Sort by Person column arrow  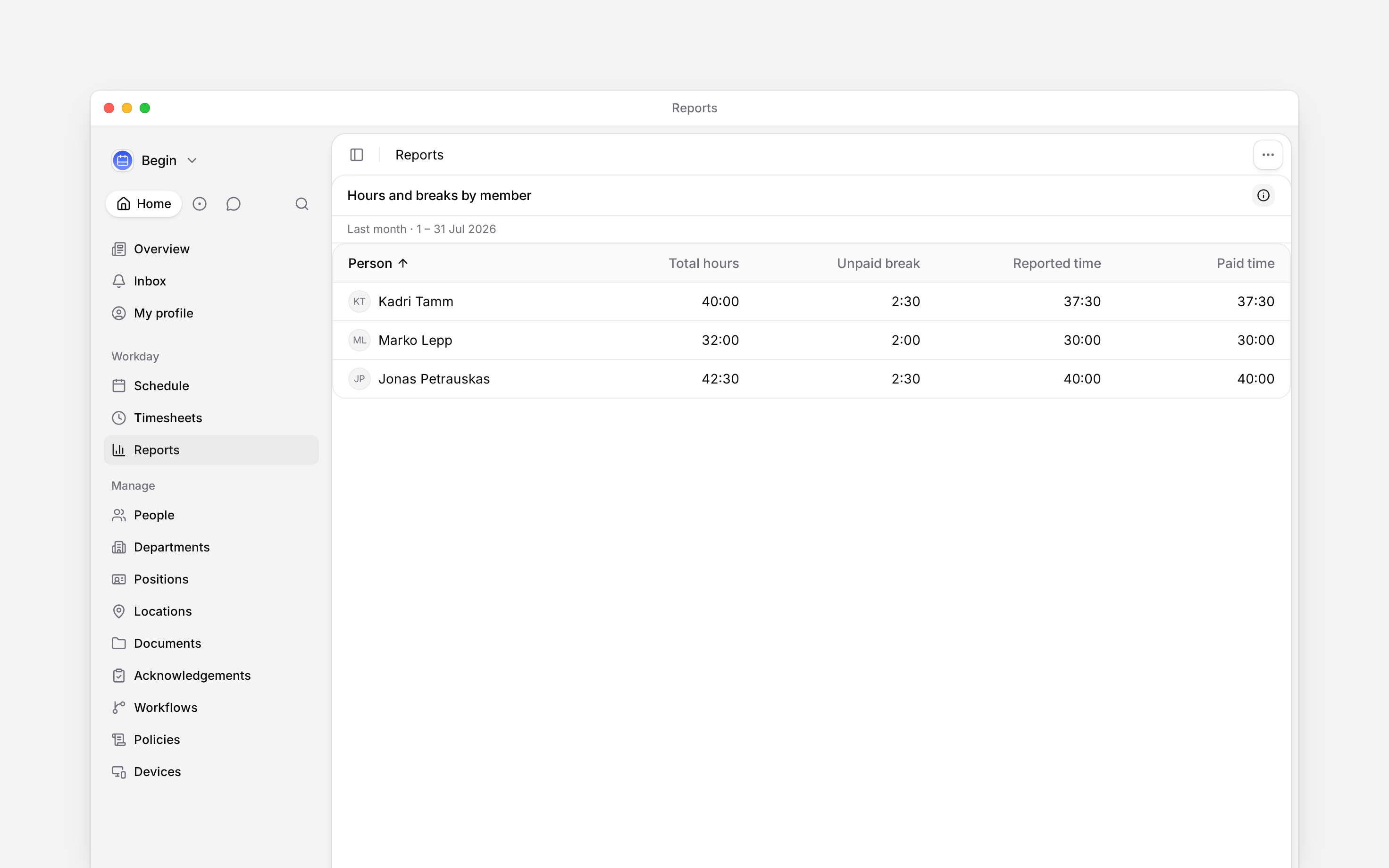(403, 264)
